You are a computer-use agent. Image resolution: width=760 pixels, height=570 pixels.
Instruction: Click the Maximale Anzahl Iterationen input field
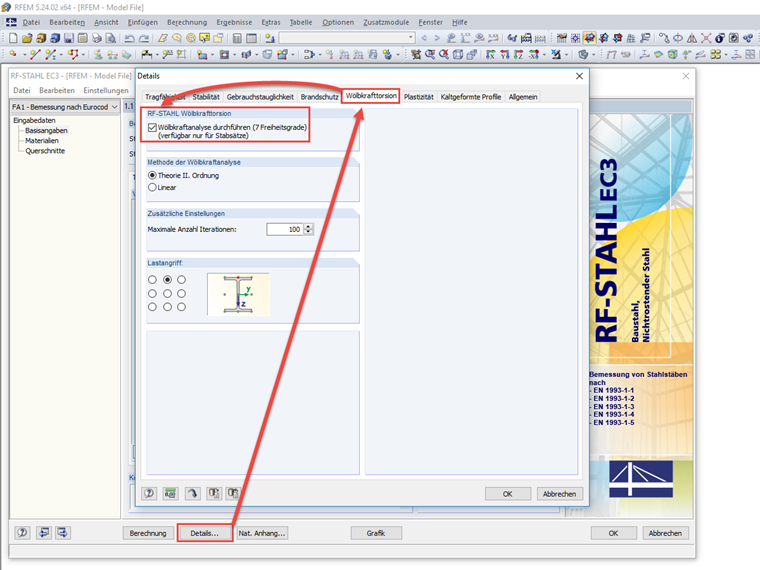point(285,229)
